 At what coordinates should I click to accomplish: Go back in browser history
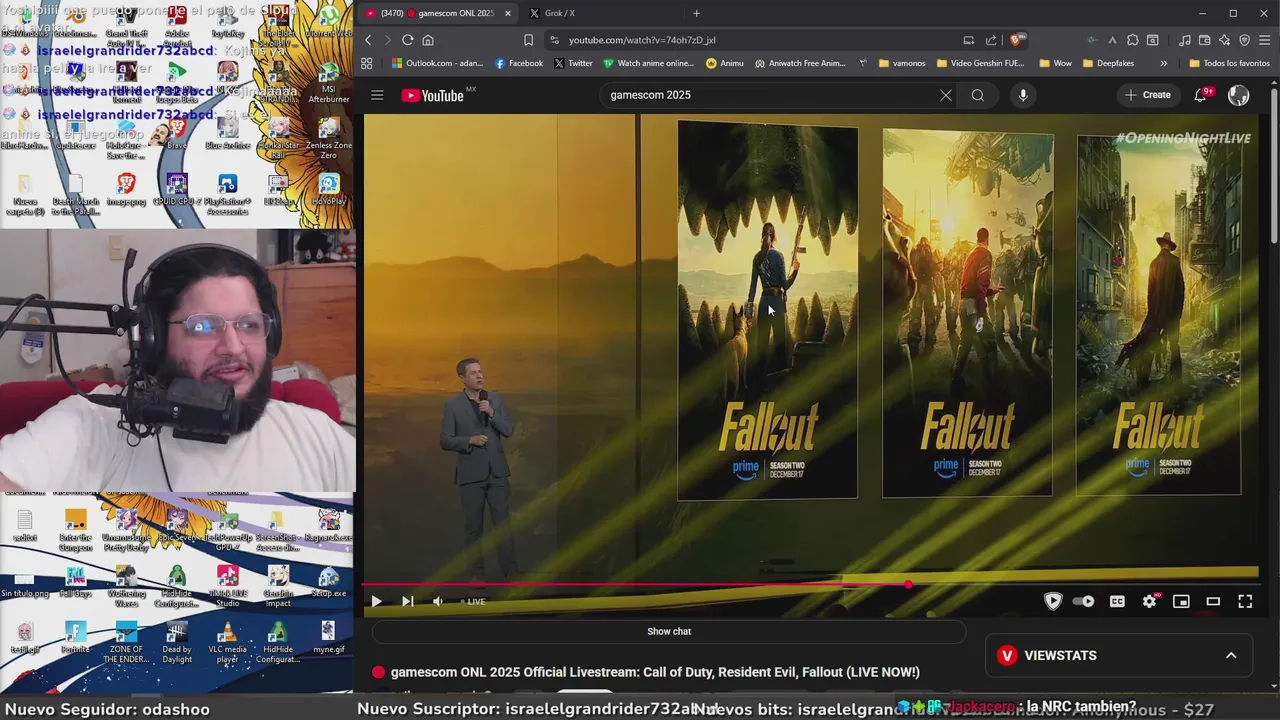point(368,40)
